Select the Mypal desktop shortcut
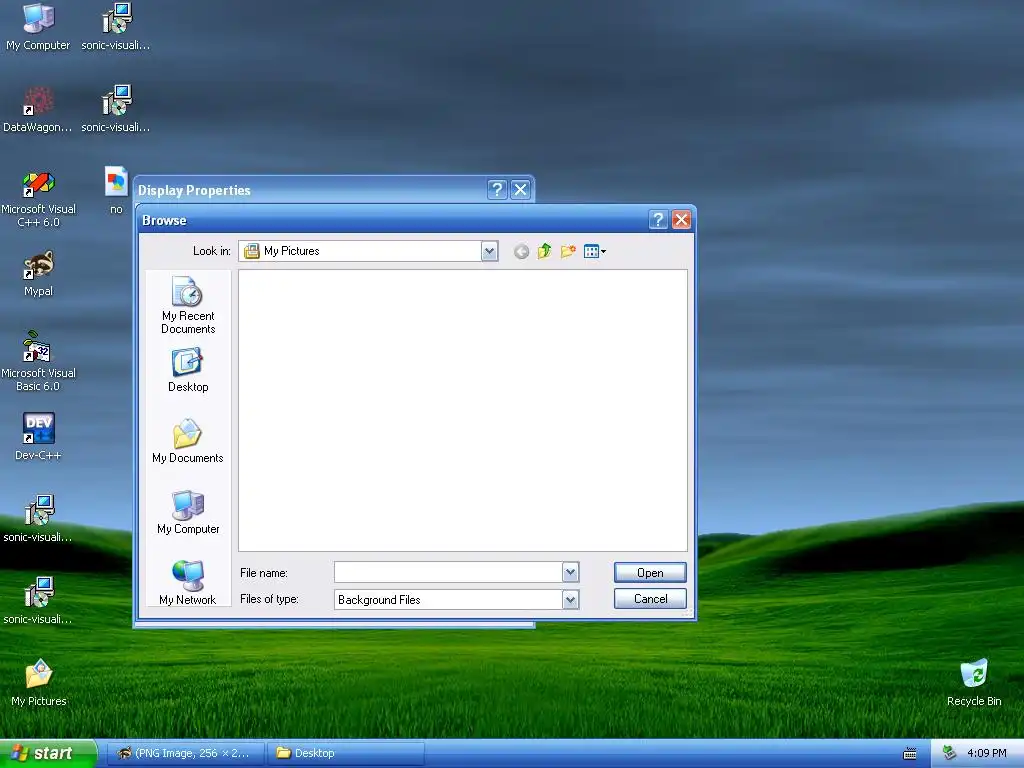 [38, 274]
